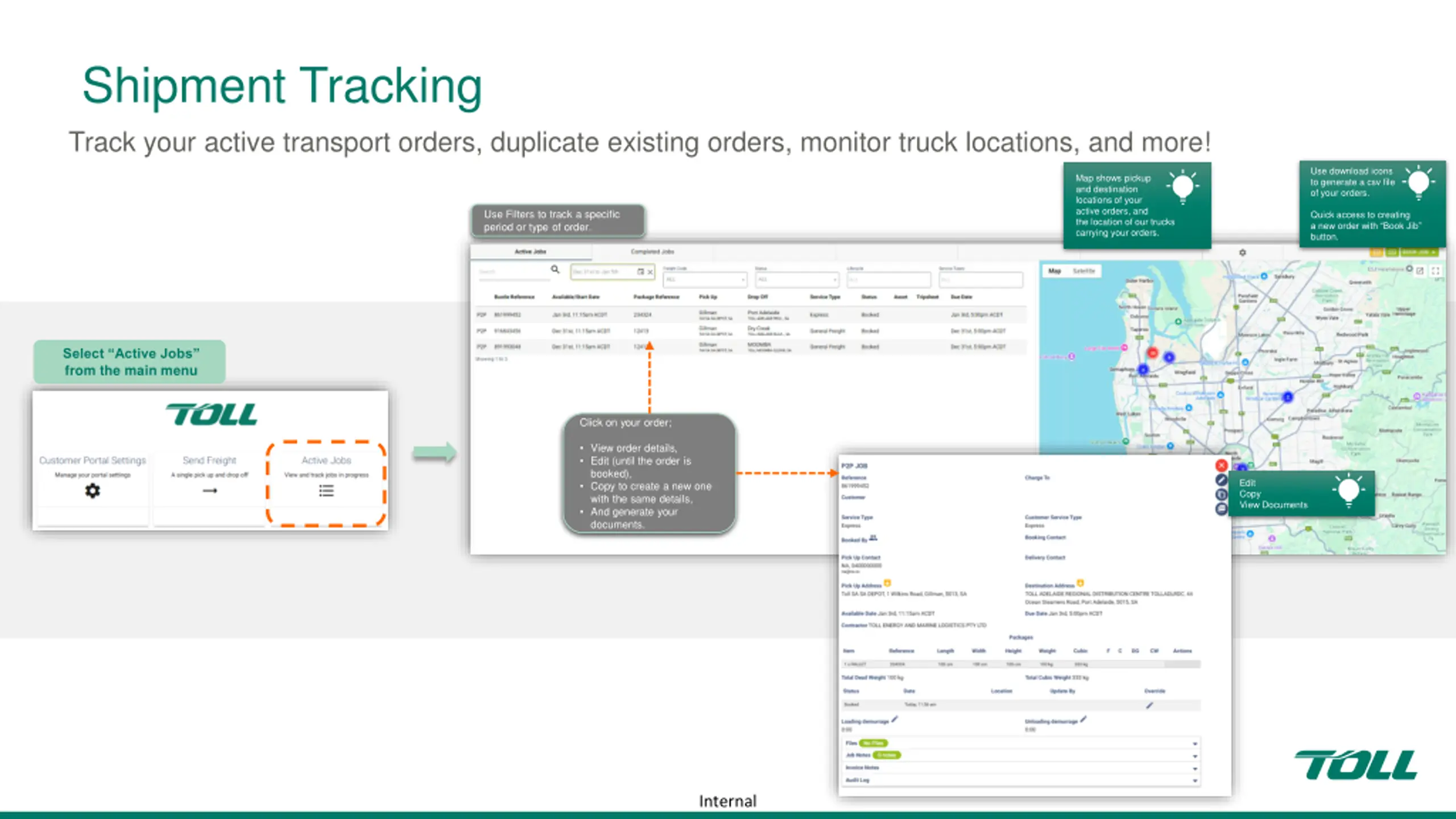The image size is (1456, 819).
Task: Click blue marker at Port Adelaide
Action: coord(1143,370)
